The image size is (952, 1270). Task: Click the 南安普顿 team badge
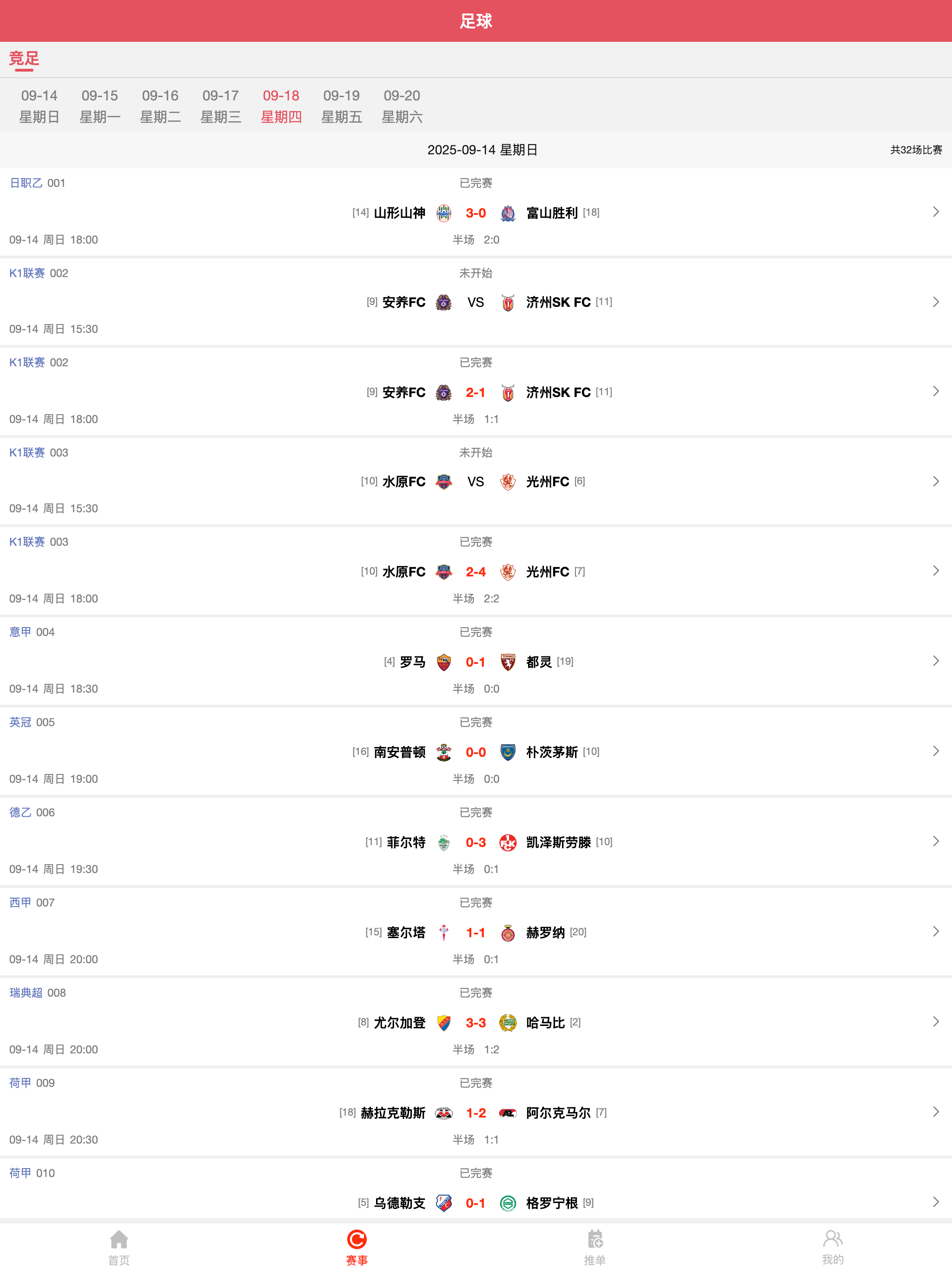point(444,752)
